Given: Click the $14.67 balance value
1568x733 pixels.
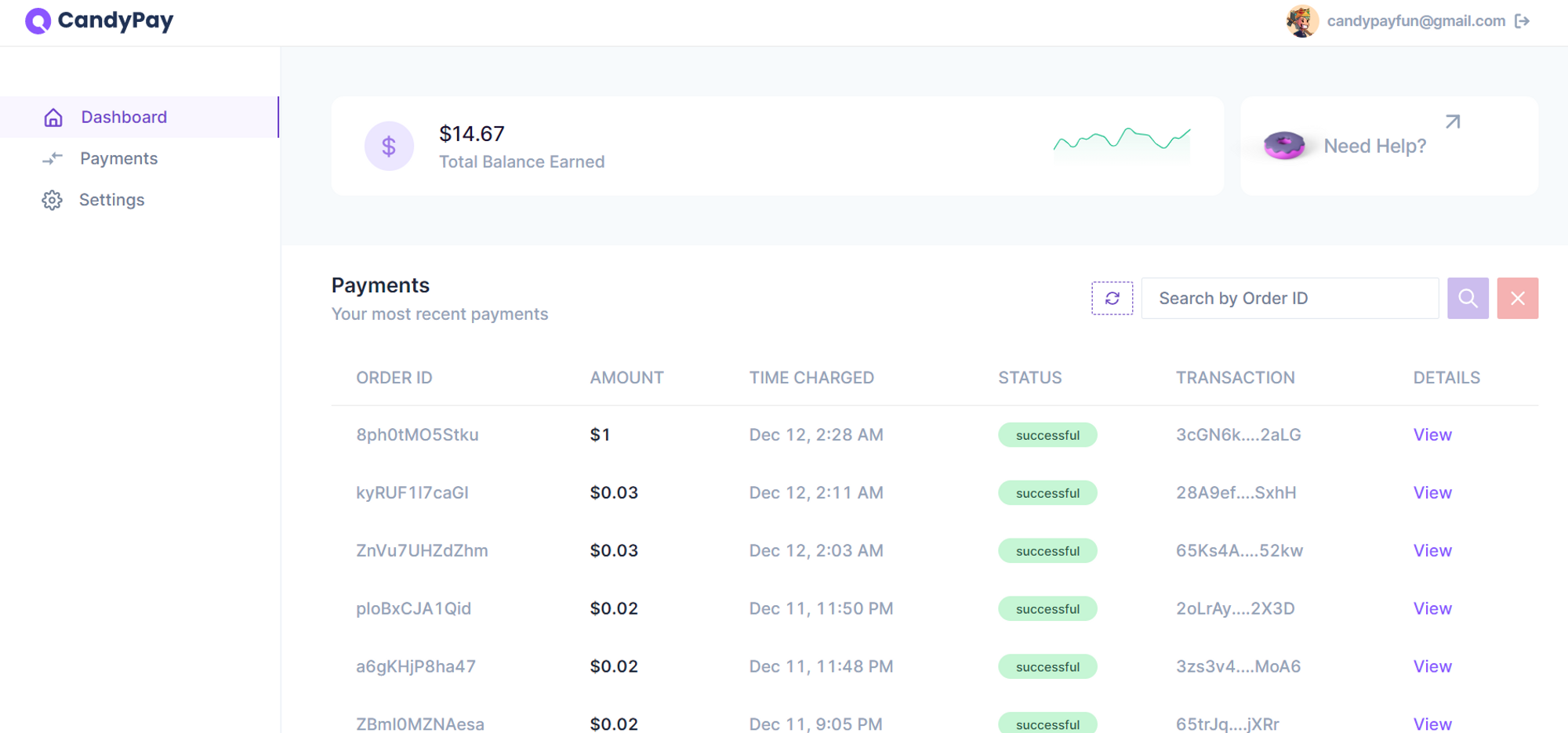Looking at the screenshot, I should pos(472,134).
